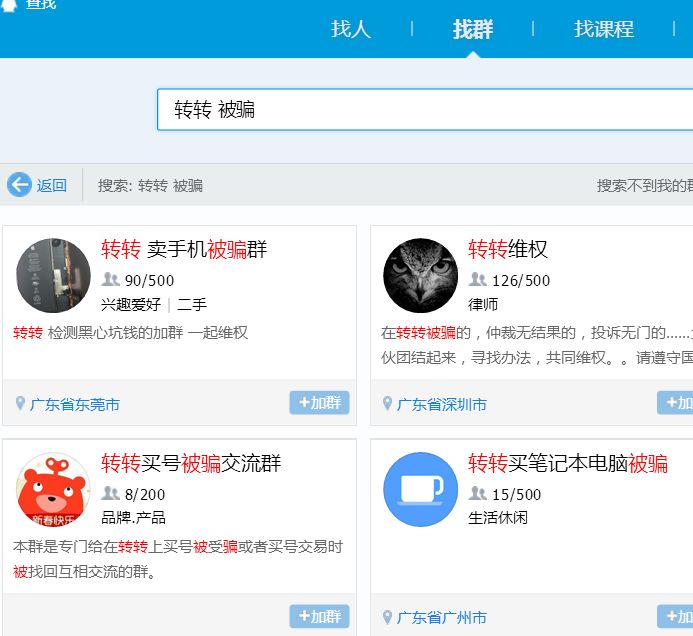Open group title 转转 卖手机被骗群
This screenshot has height=636, width=693.
point(184,249)
